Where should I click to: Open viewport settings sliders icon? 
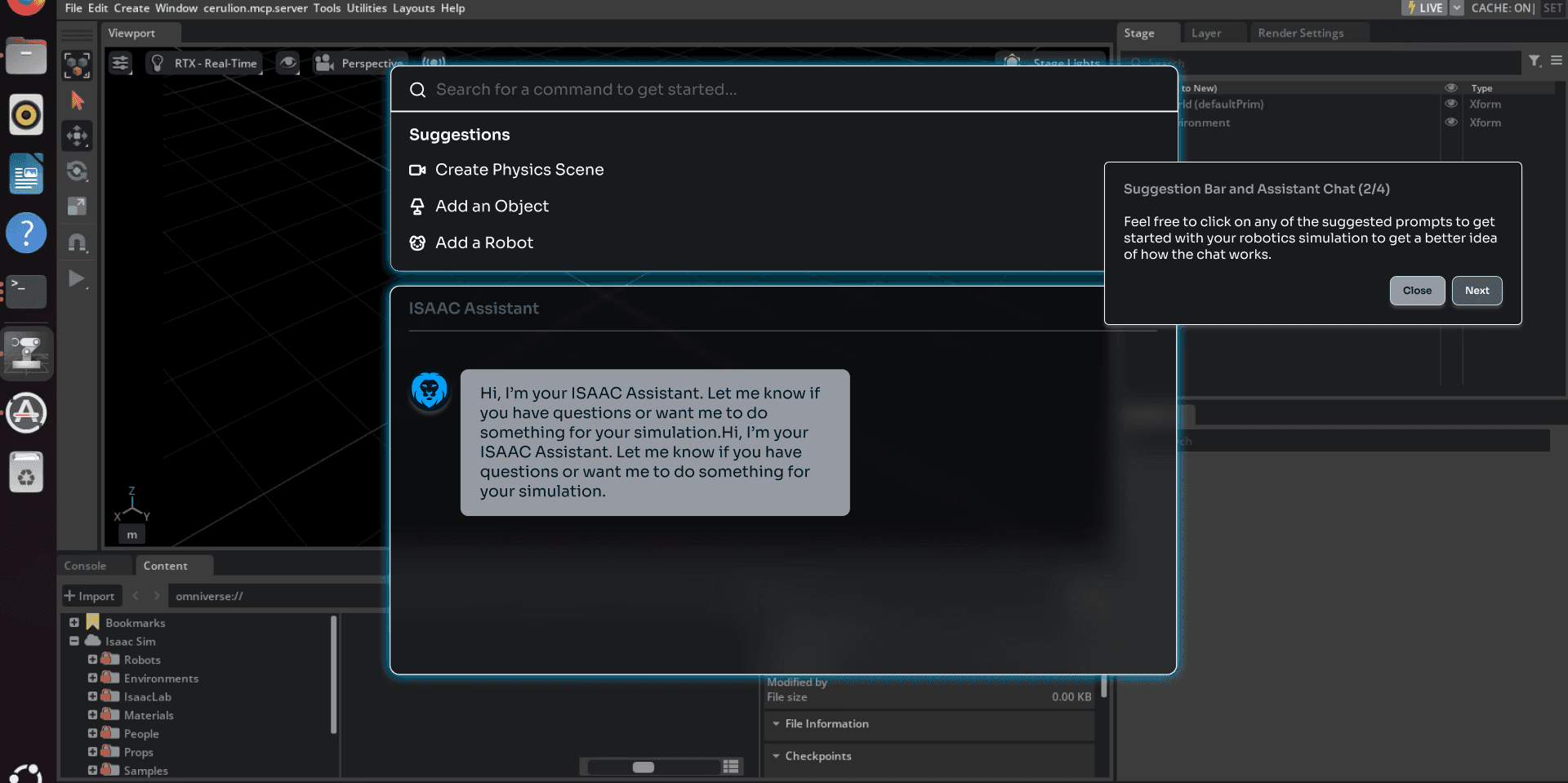[x=121, y=63]
